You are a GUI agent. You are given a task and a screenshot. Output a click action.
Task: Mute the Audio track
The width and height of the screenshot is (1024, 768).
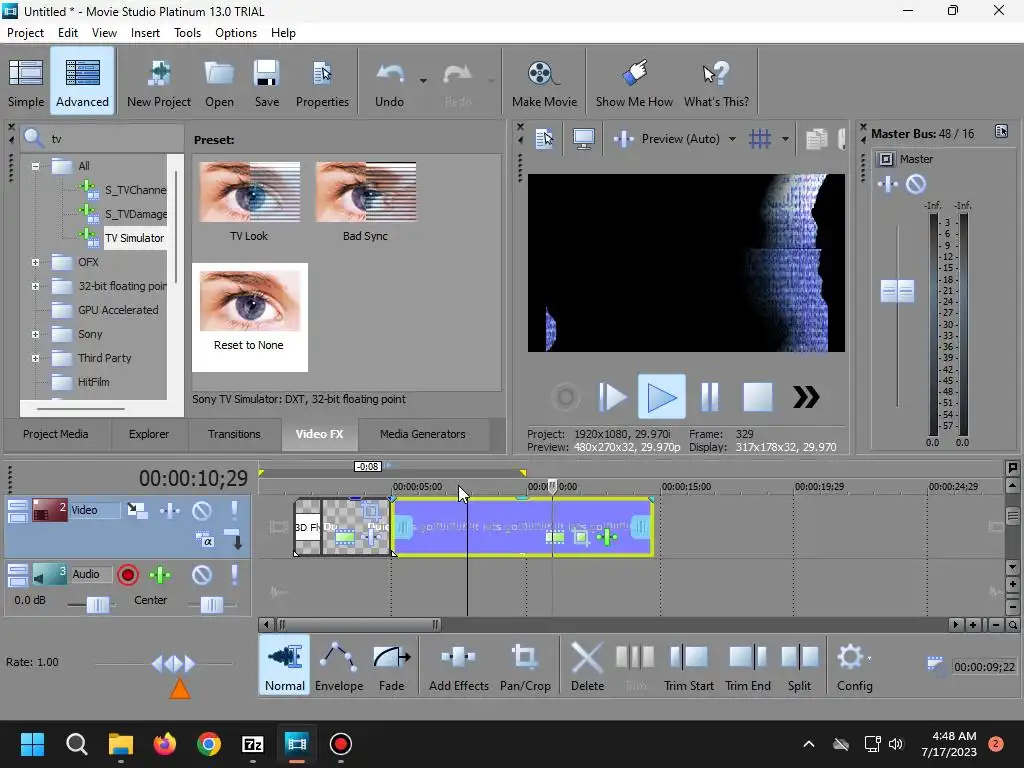[x=201, y=575]
